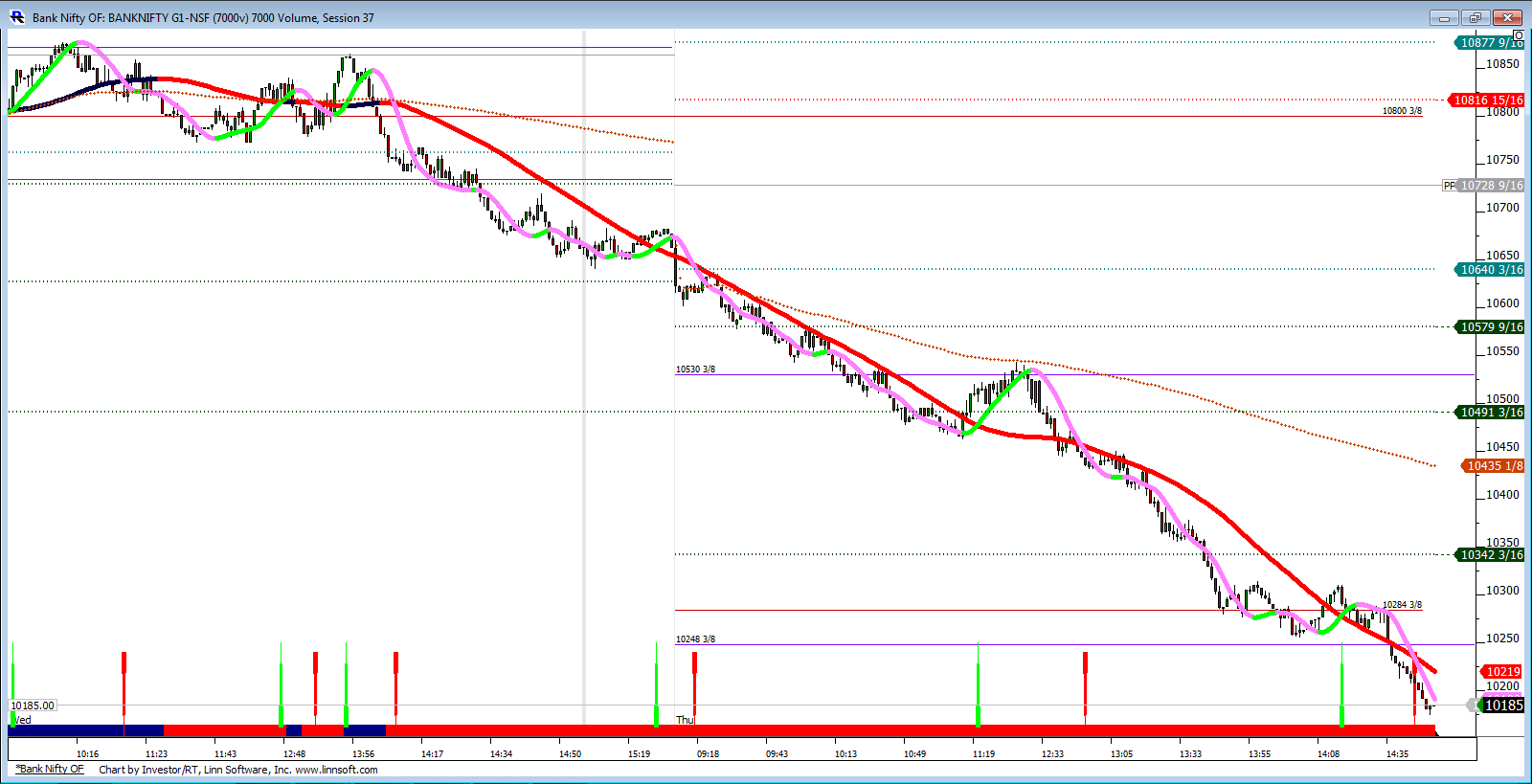
Task: Select the 10342 3/16 price tag
Action: click(x=1490, y=554)
